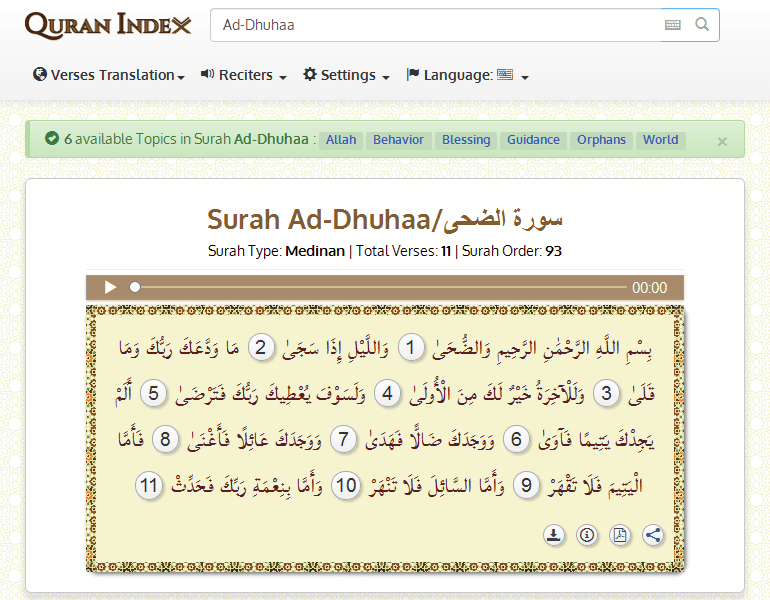The height and width of the screenshot is (600, 770).
Task: Dismiss the available topics banner
Action: point(722,141)
